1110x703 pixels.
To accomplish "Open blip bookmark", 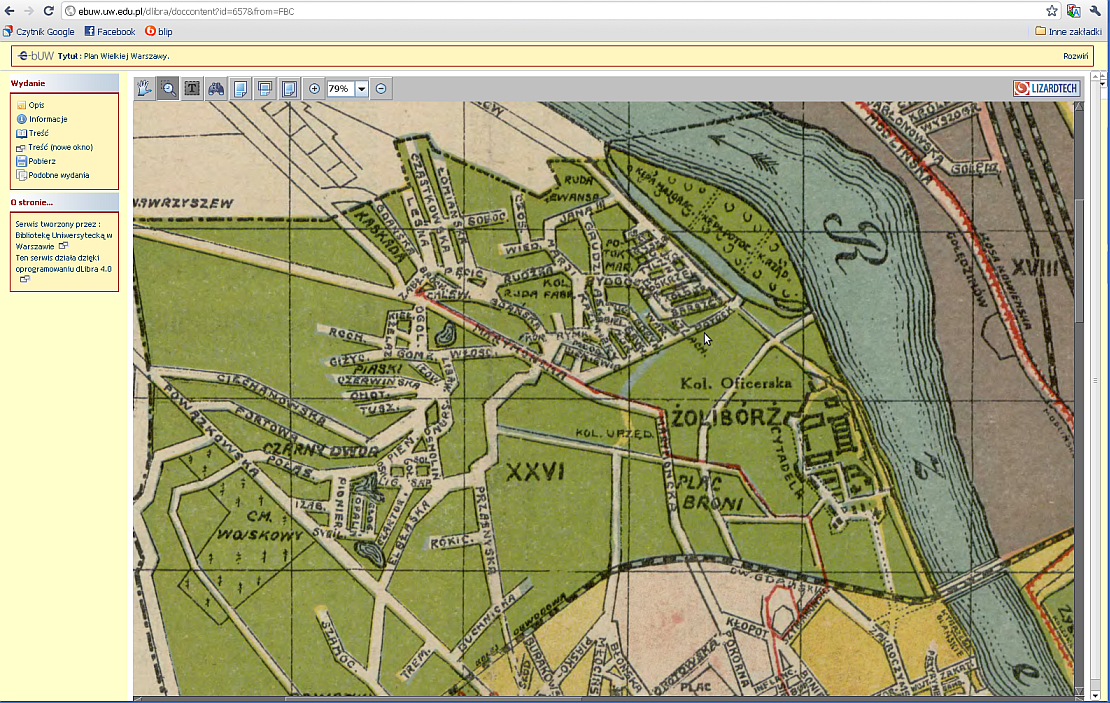I will pos(159,31).
